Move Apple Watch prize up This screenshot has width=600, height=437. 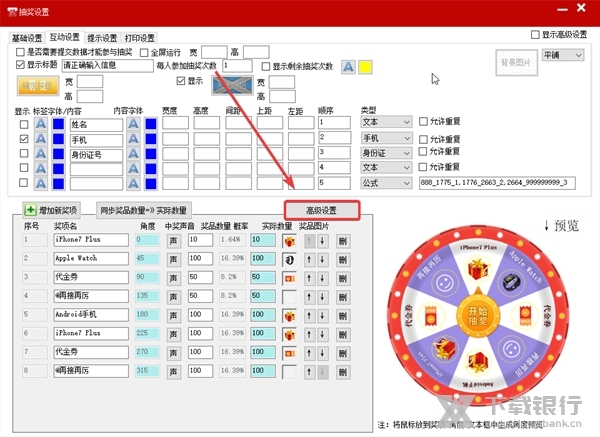309,260
